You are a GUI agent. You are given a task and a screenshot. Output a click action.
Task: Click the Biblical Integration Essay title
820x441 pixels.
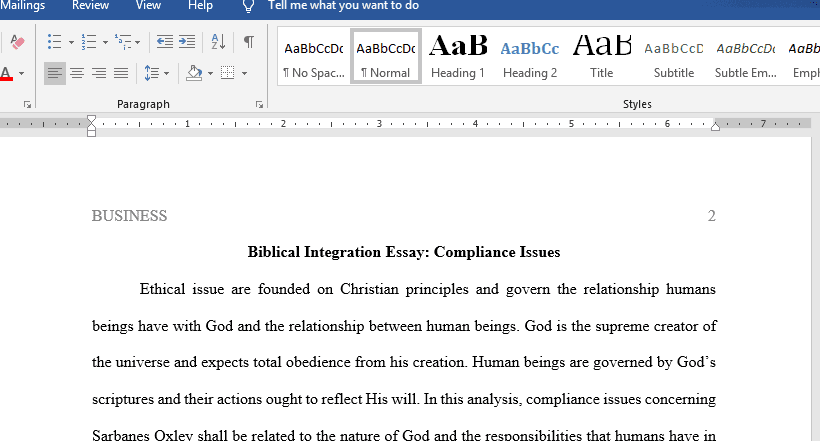[x=404, y=252]
